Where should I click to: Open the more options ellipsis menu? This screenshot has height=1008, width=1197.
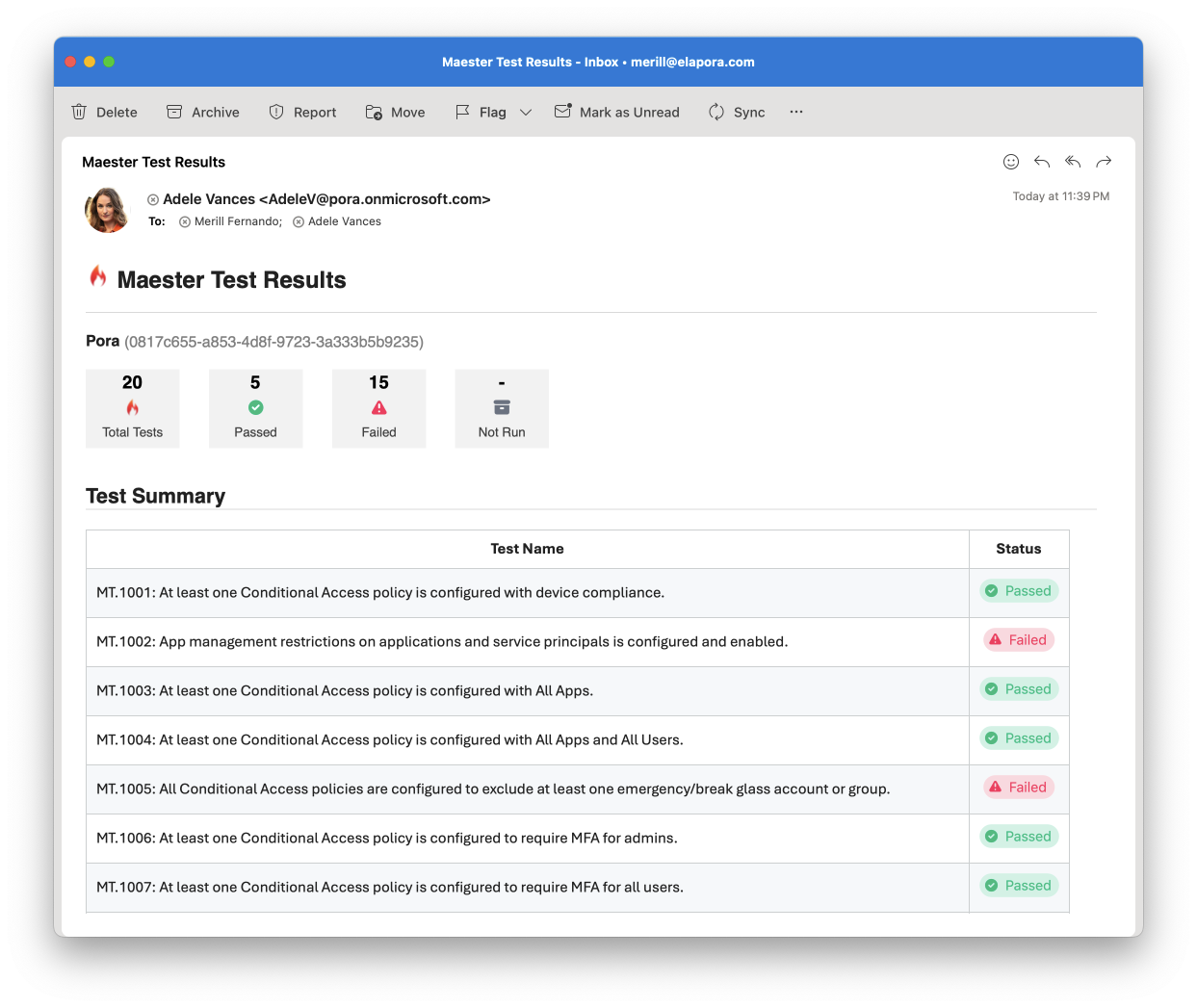pyautogui.click(x=796, y=112)
